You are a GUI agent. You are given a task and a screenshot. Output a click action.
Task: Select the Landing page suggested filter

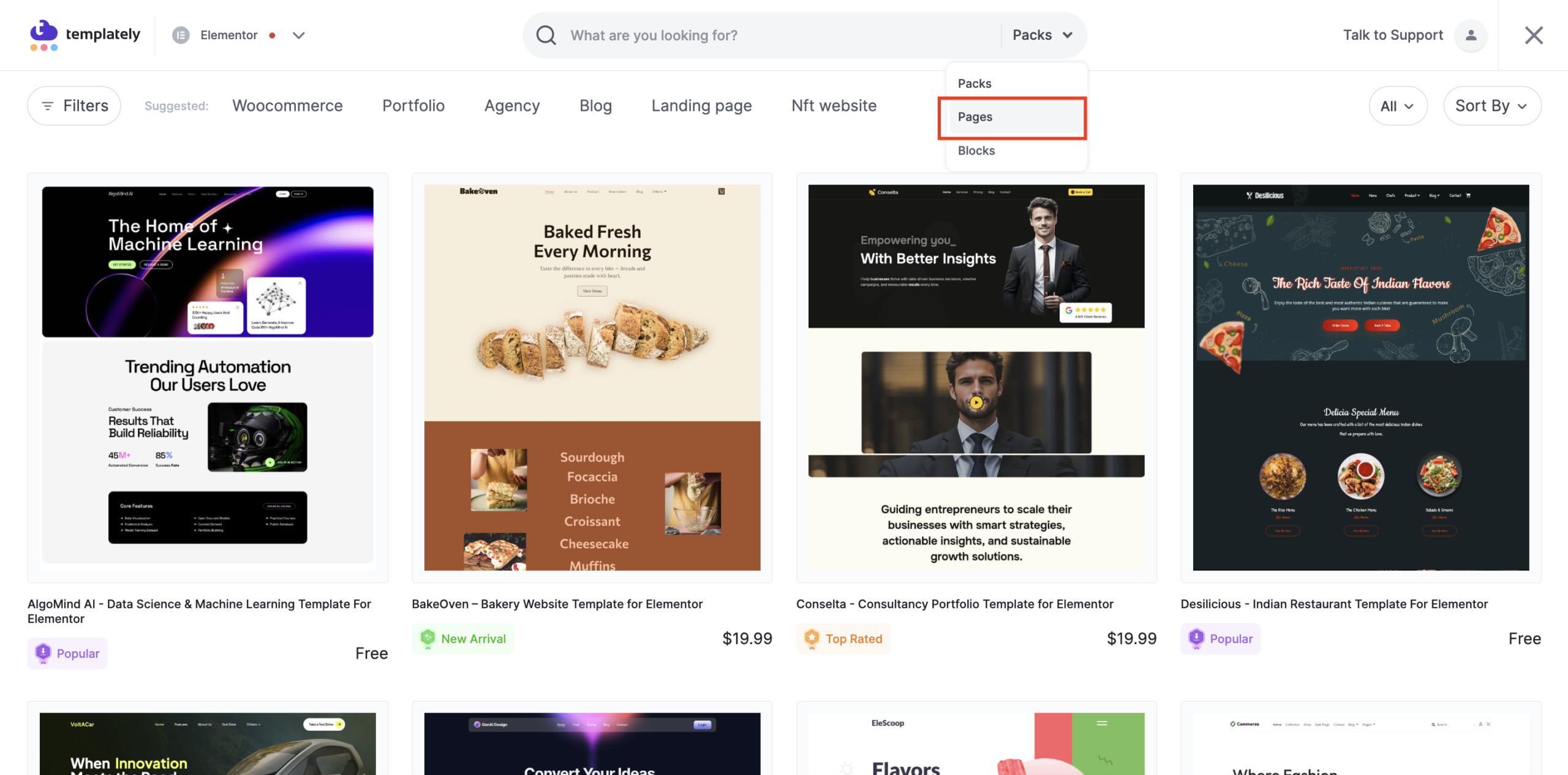[x=701, y=105]
